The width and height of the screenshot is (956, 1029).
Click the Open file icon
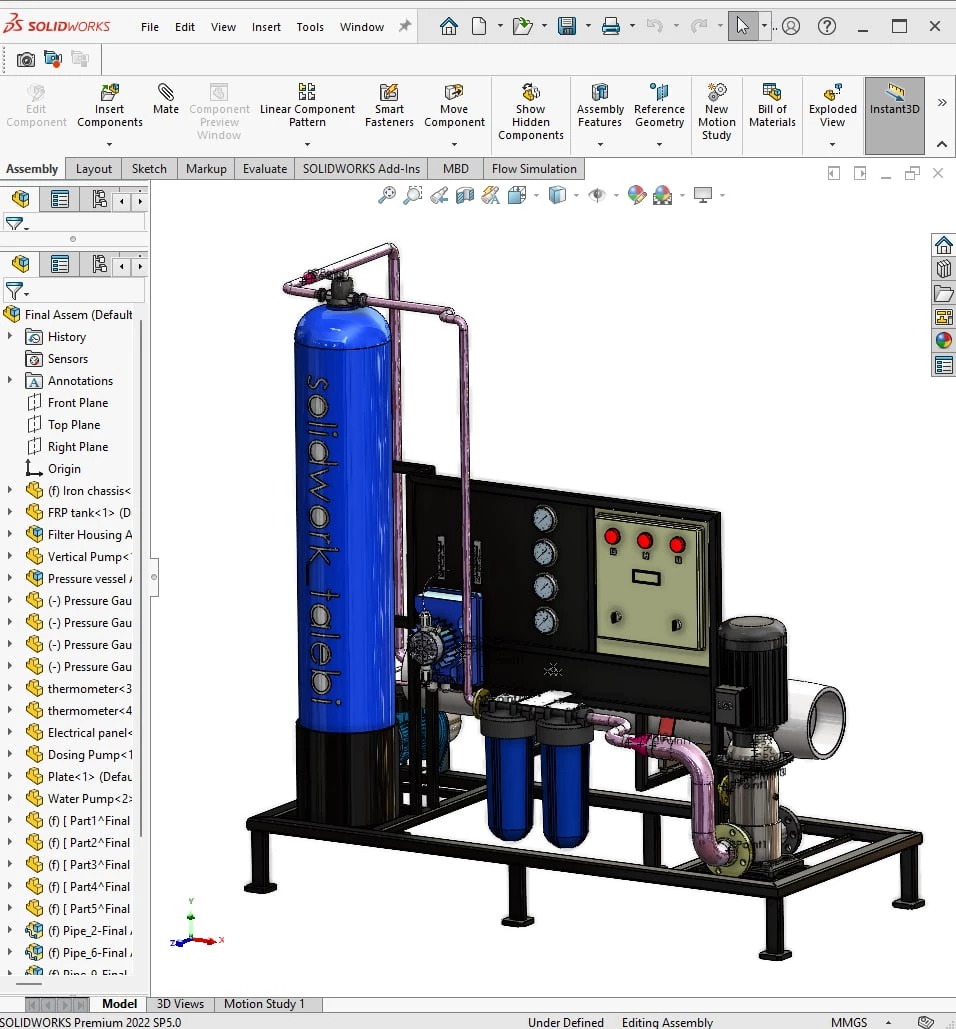click(522, 26)
